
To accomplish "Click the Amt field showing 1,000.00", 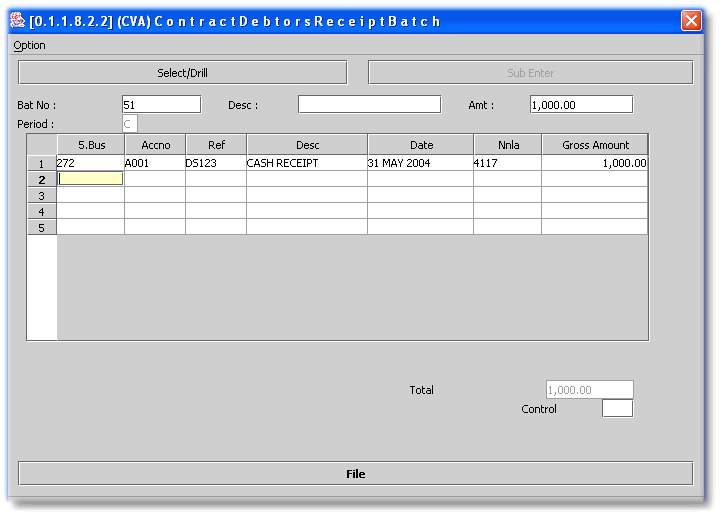I will click(x=581, y=105).
